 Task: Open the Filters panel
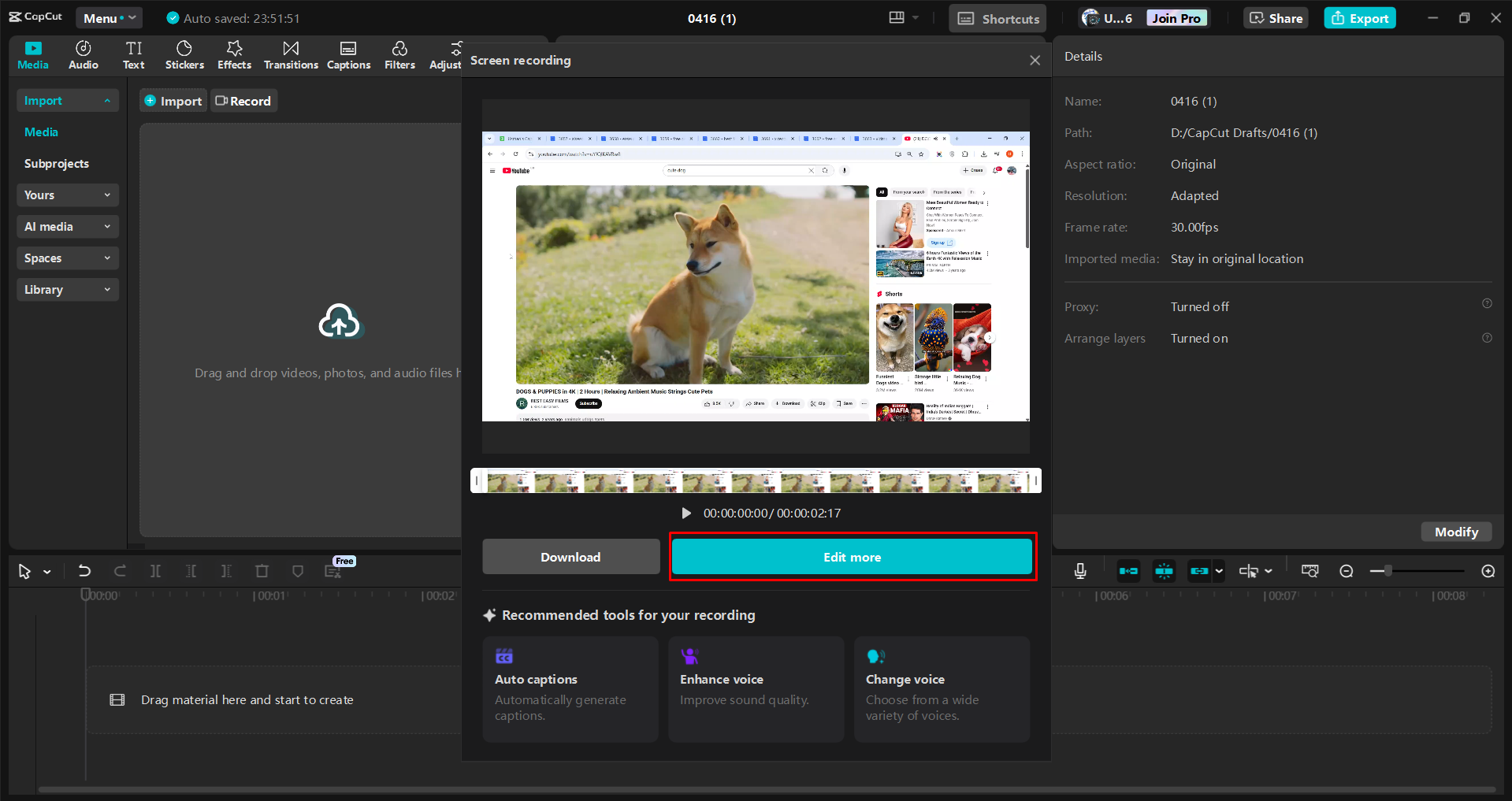point(399,54)
